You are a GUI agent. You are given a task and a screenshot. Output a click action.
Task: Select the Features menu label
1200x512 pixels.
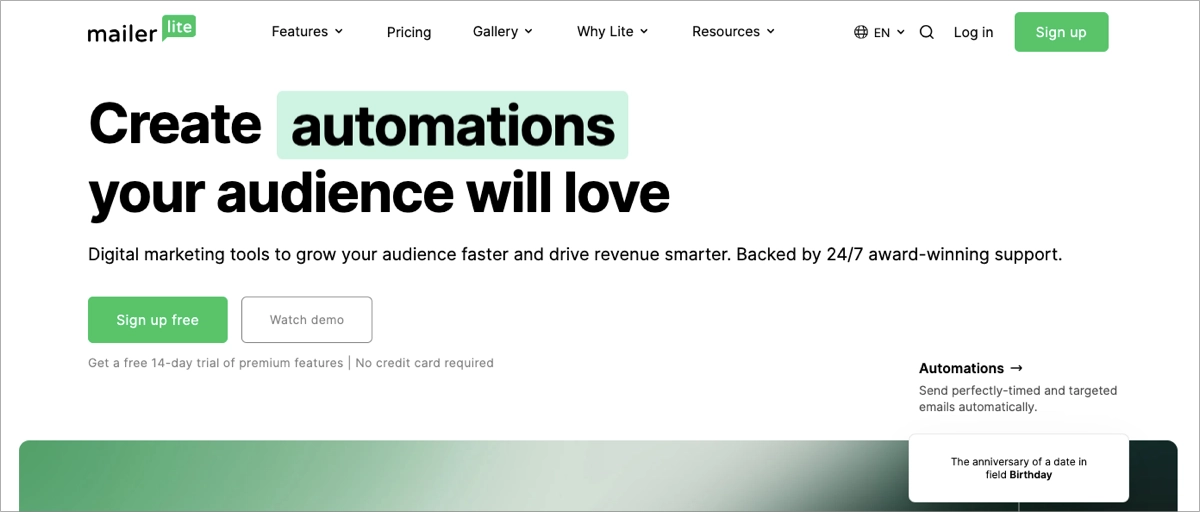(x=299, y=32)
